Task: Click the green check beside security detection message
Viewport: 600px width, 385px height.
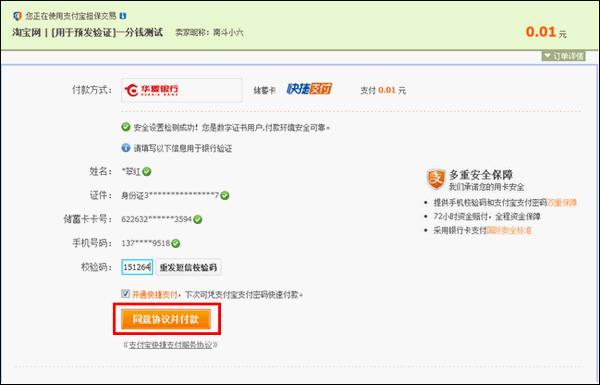Action: click(x=126, y=127)
